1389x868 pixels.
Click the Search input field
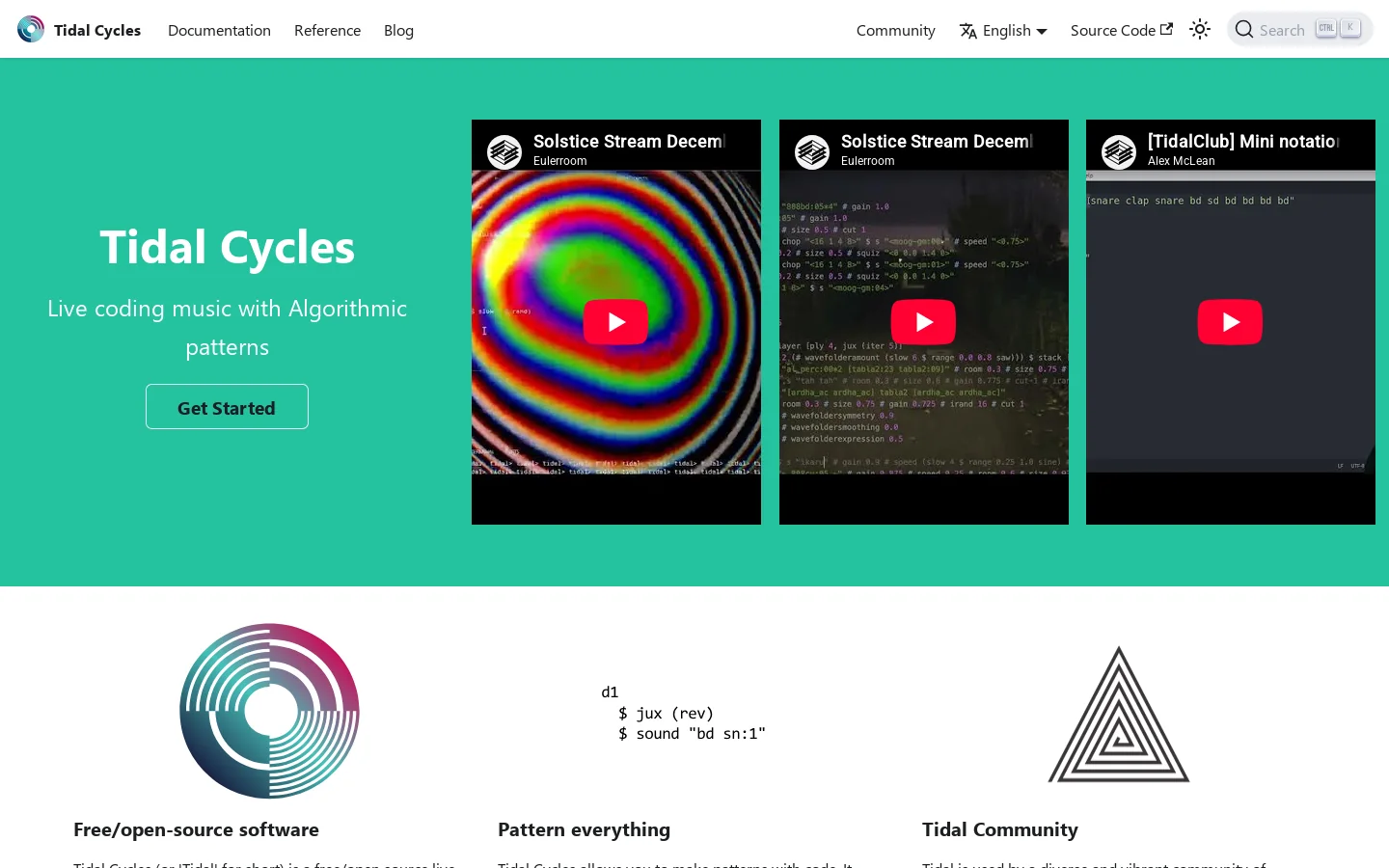[1299, 29]
